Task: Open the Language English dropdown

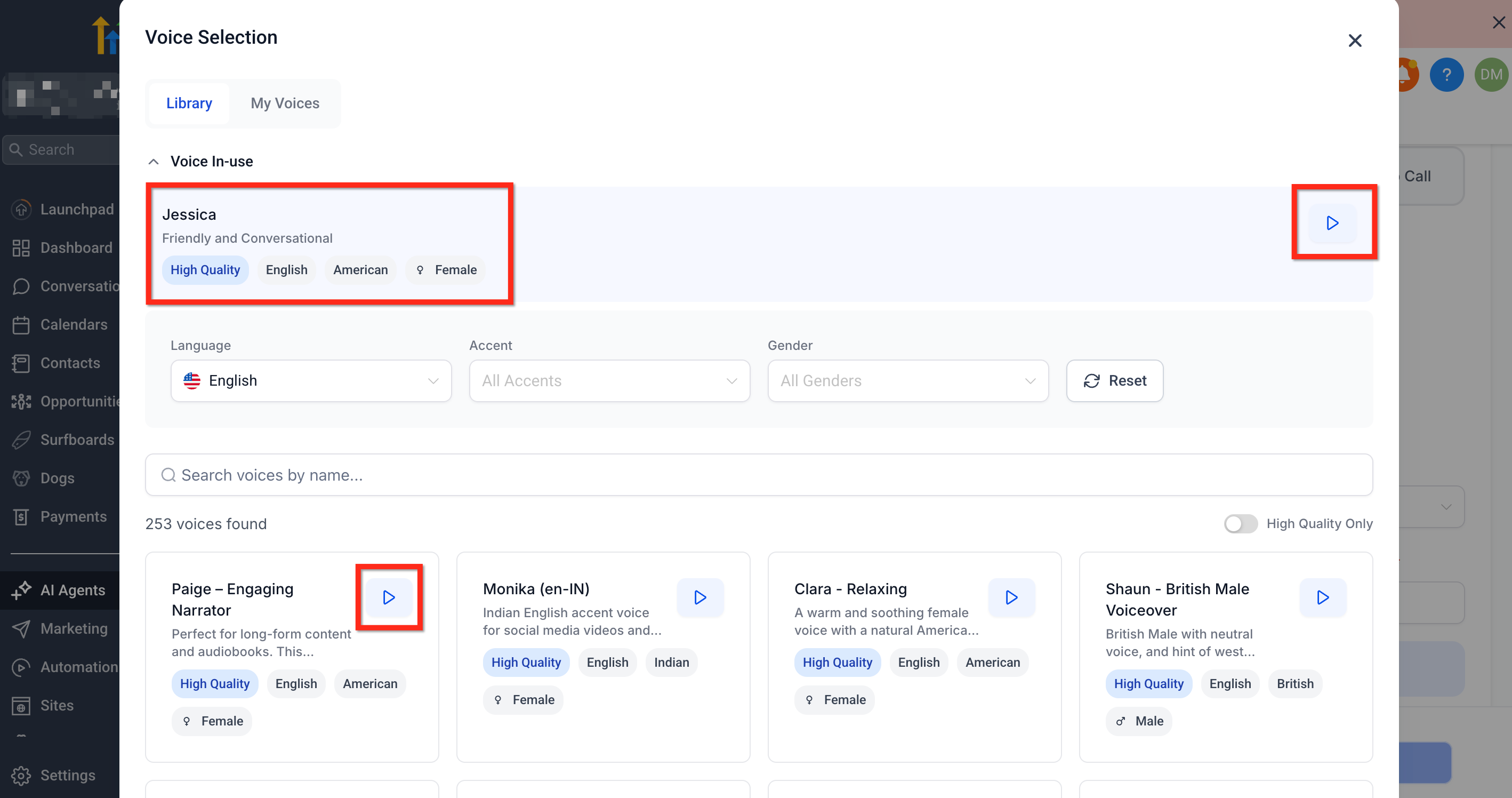Action: [x=310, y=380]
